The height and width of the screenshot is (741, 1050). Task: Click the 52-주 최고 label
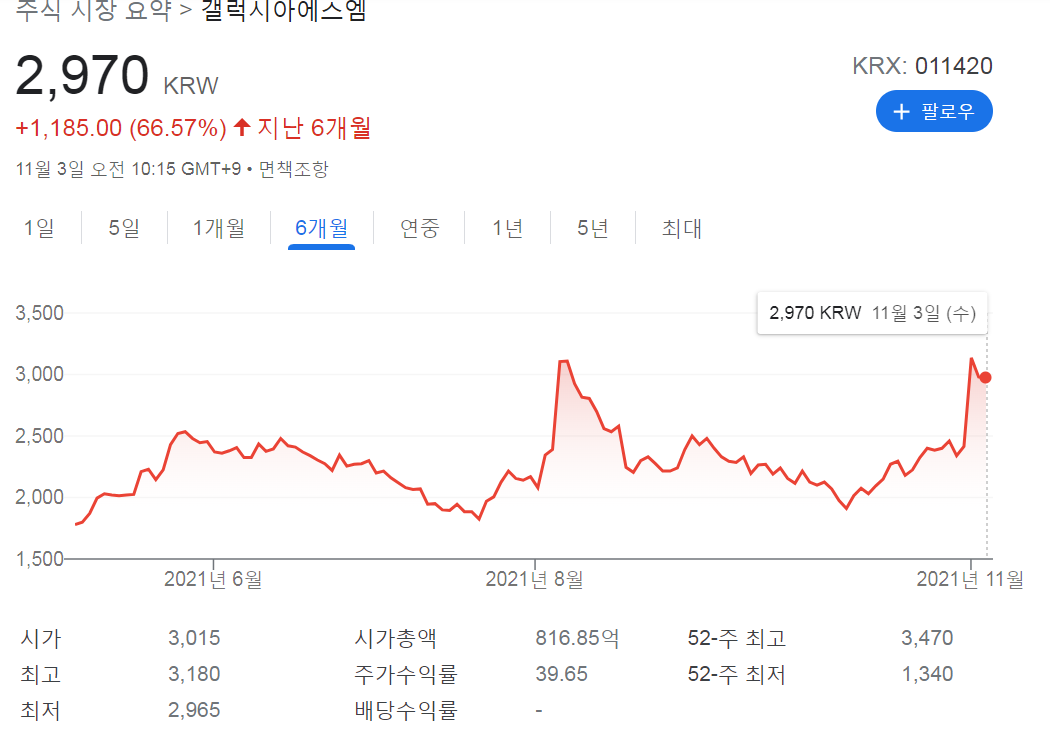737,638
